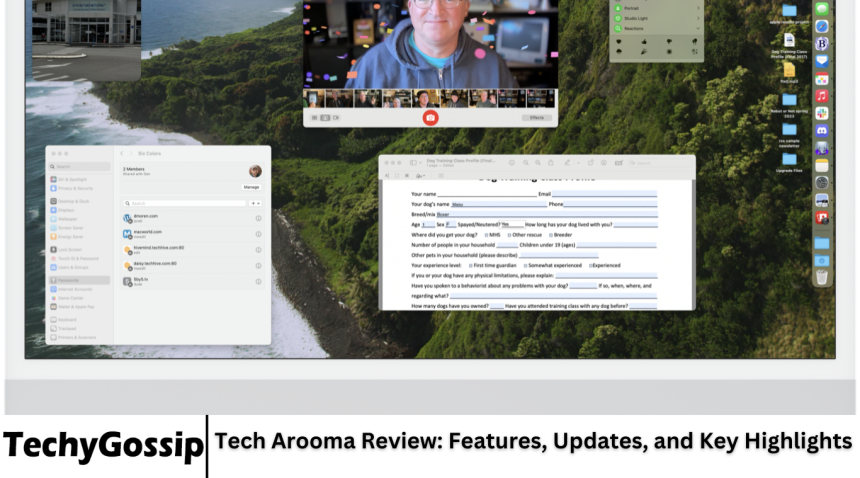The width and height of the screenshot is (860, 478).
Task: Open the add password plus dropdown
Action: coord(255,203)
